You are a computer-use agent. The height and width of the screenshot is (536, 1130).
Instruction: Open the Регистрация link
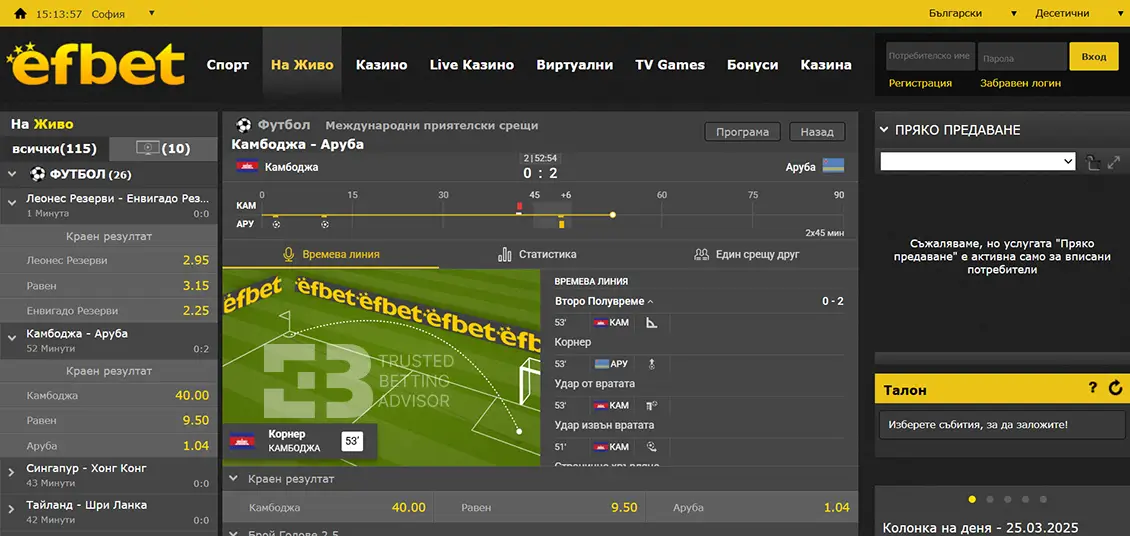click(x=920, y=83)
